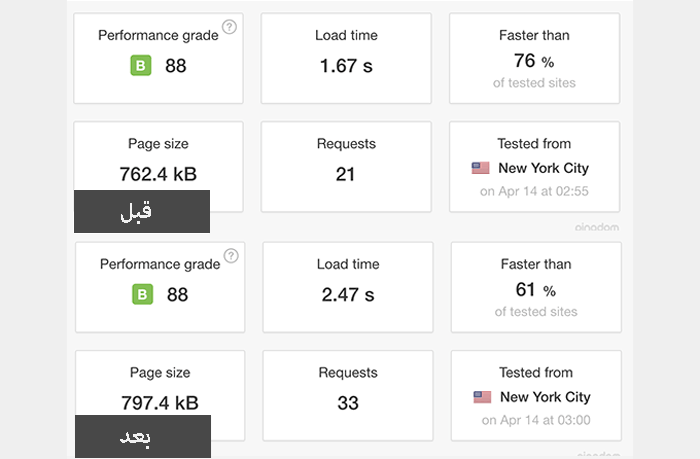Click the بعد (after) label banner
The image size is (700, 459).
pos(143,436)
